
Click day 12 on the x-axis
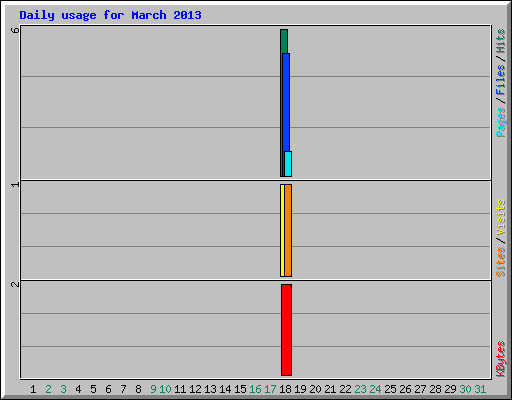[195, 389]
